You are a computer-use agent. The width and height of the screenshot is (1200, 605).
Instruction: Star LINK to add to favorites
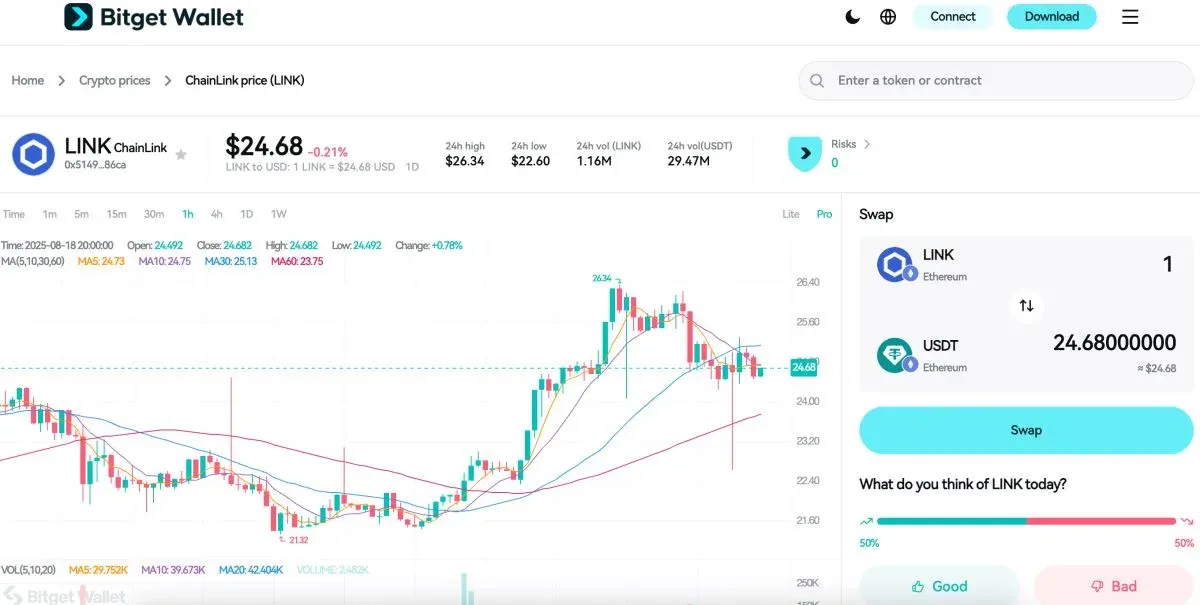tap(181, 154)
